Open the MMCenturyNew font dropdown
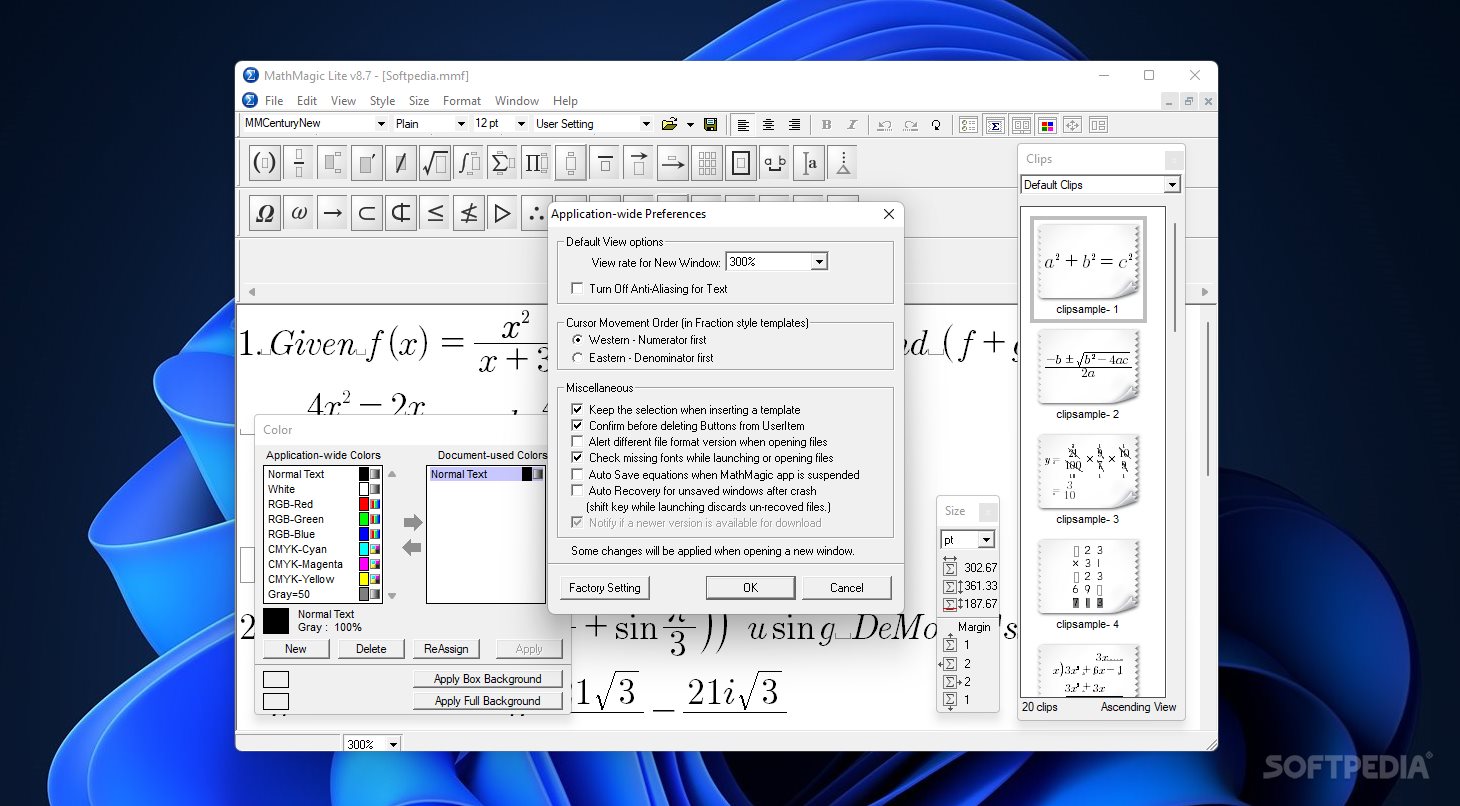 380,124
